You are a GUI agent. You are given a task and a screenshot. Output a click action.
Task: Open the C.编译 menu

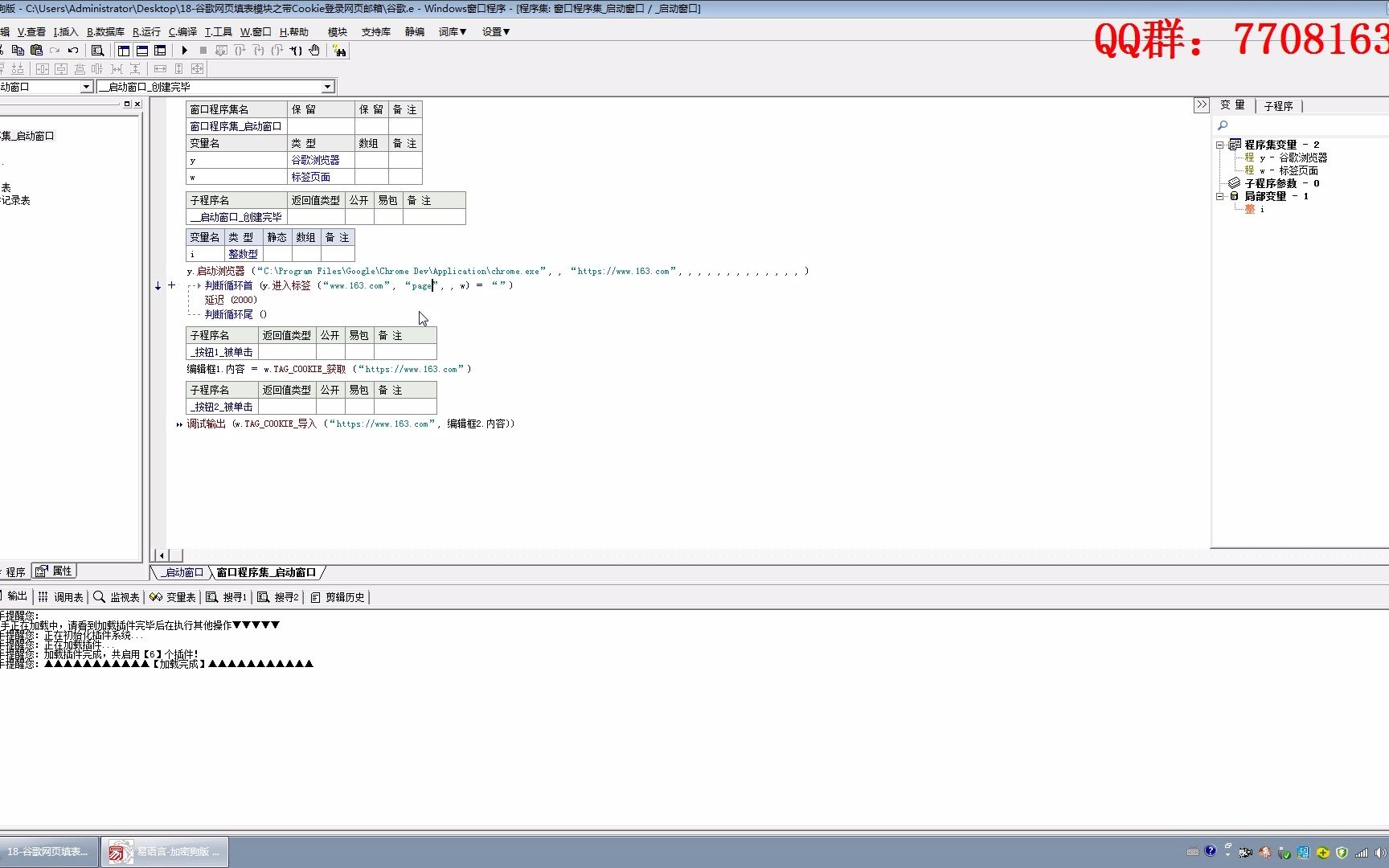pos(182,31)
